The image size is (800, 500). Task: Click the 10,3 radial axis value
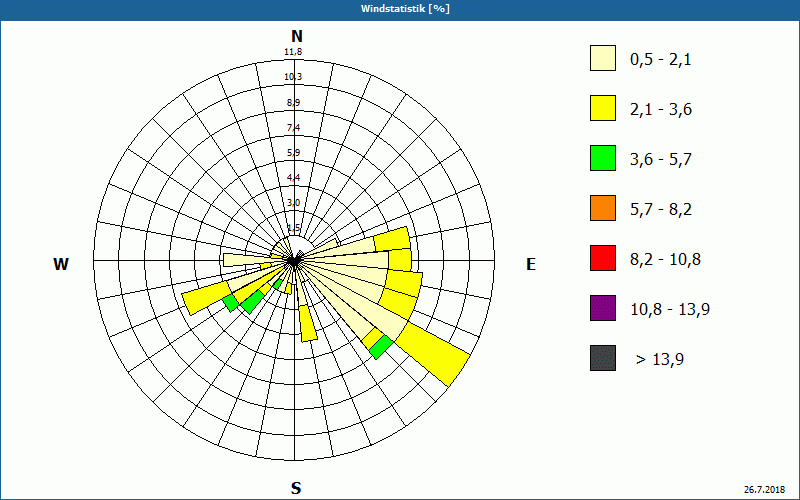click(293, 77)
